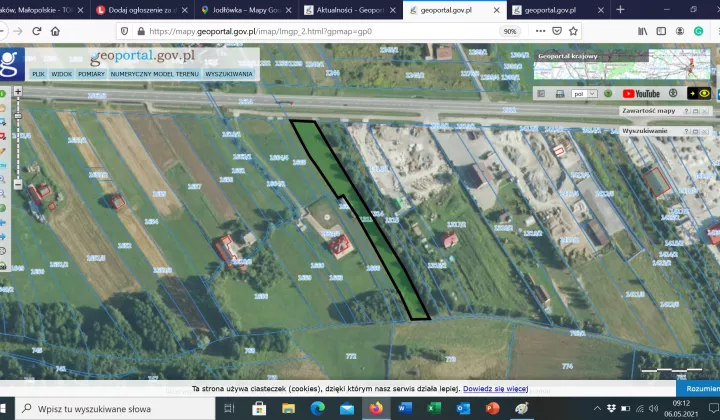
Task: Click the map composition icon left of print
Action: pos(541,94)
